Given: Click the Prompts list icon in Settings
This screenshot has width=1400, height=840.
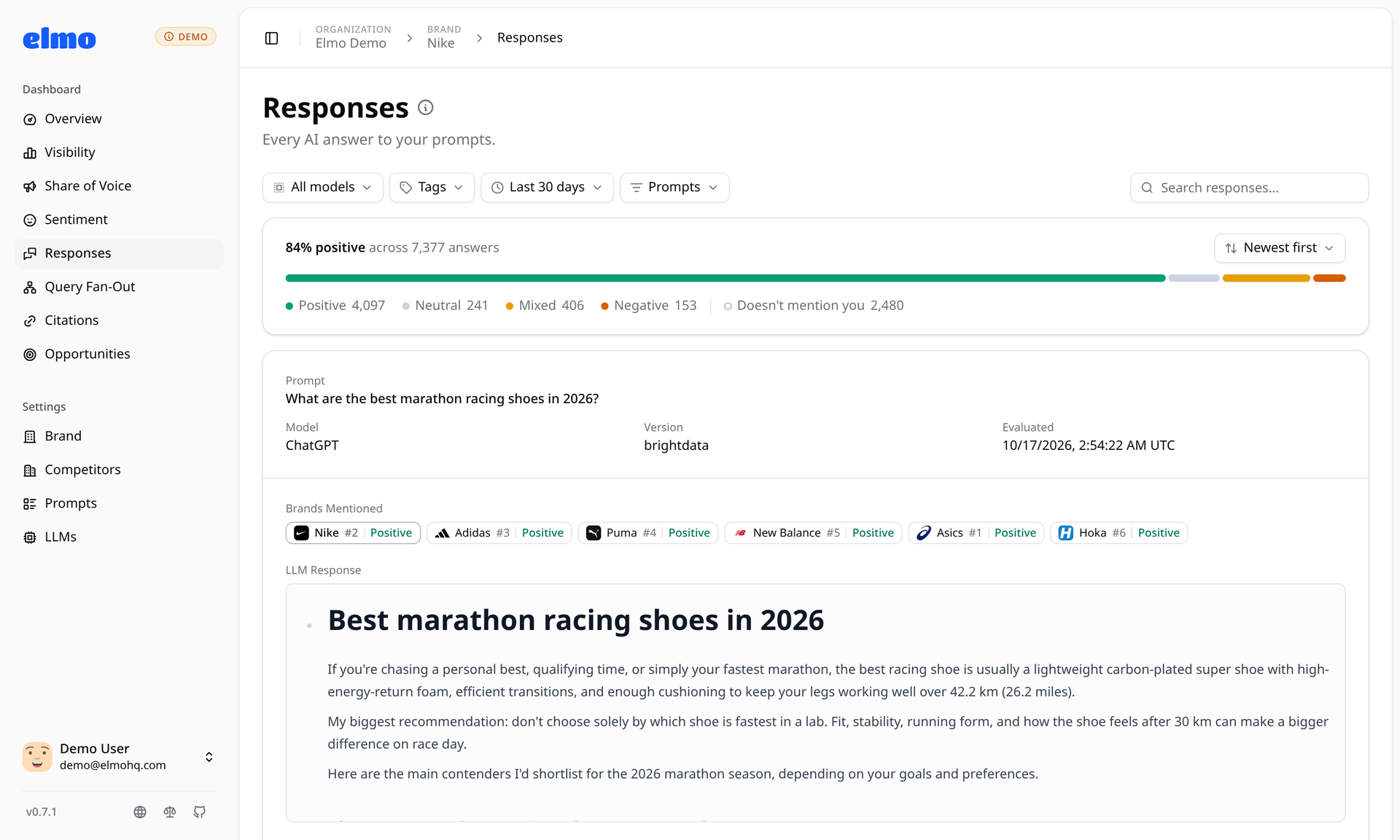Looking at the screenshot, I should pos(30,504).
